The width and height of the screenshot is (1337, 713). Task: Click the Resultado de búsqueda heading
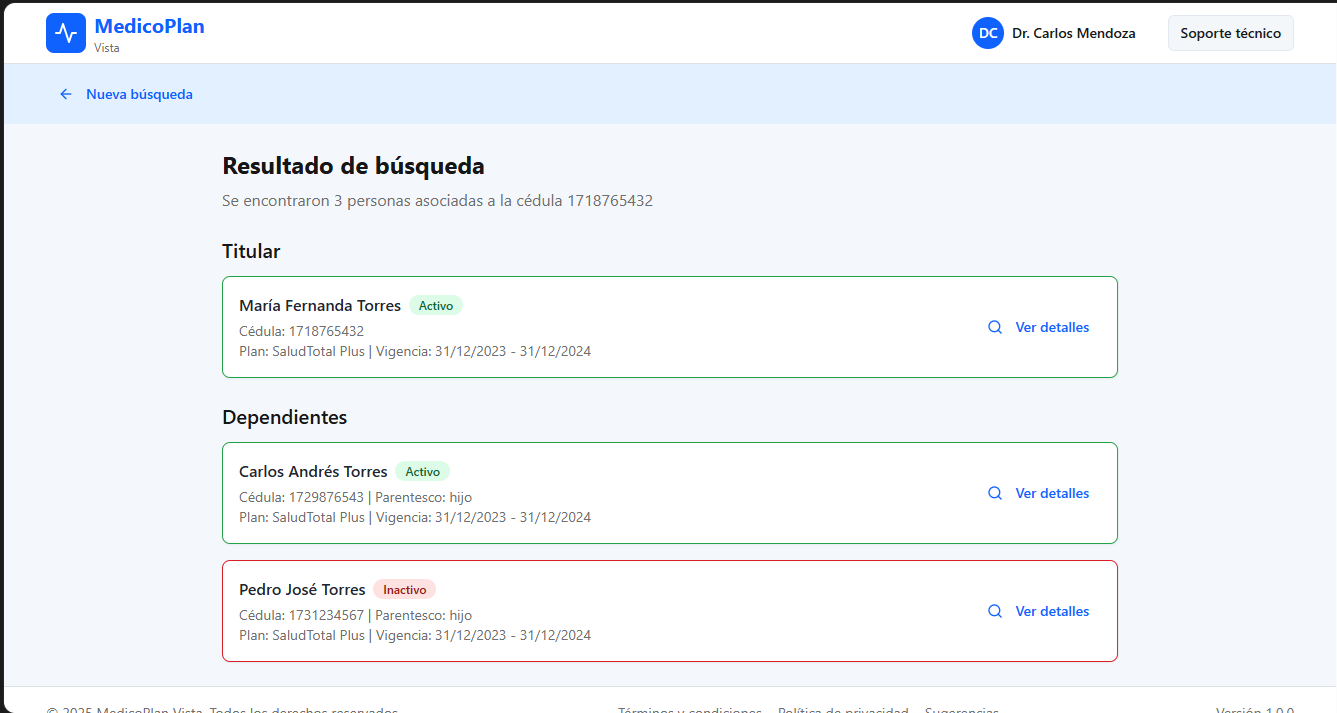click(353, 166)
